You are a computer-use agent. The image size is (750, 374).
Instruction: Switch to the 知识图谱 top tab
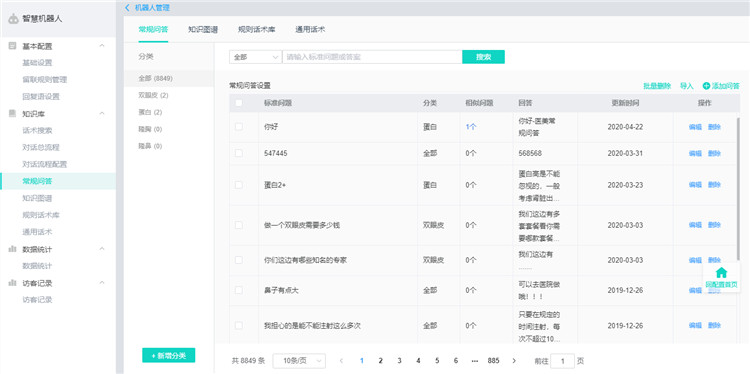click(203, 29)
